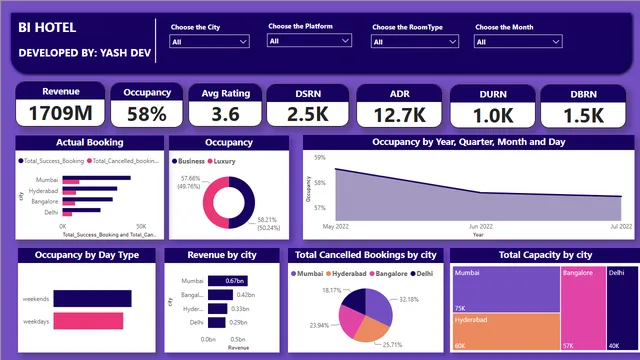Image resolution: width=640 pixels, height=360 pixels.
Task: Click Delhi legend in Cancelled Bookings pie
Action: (422, 274)
